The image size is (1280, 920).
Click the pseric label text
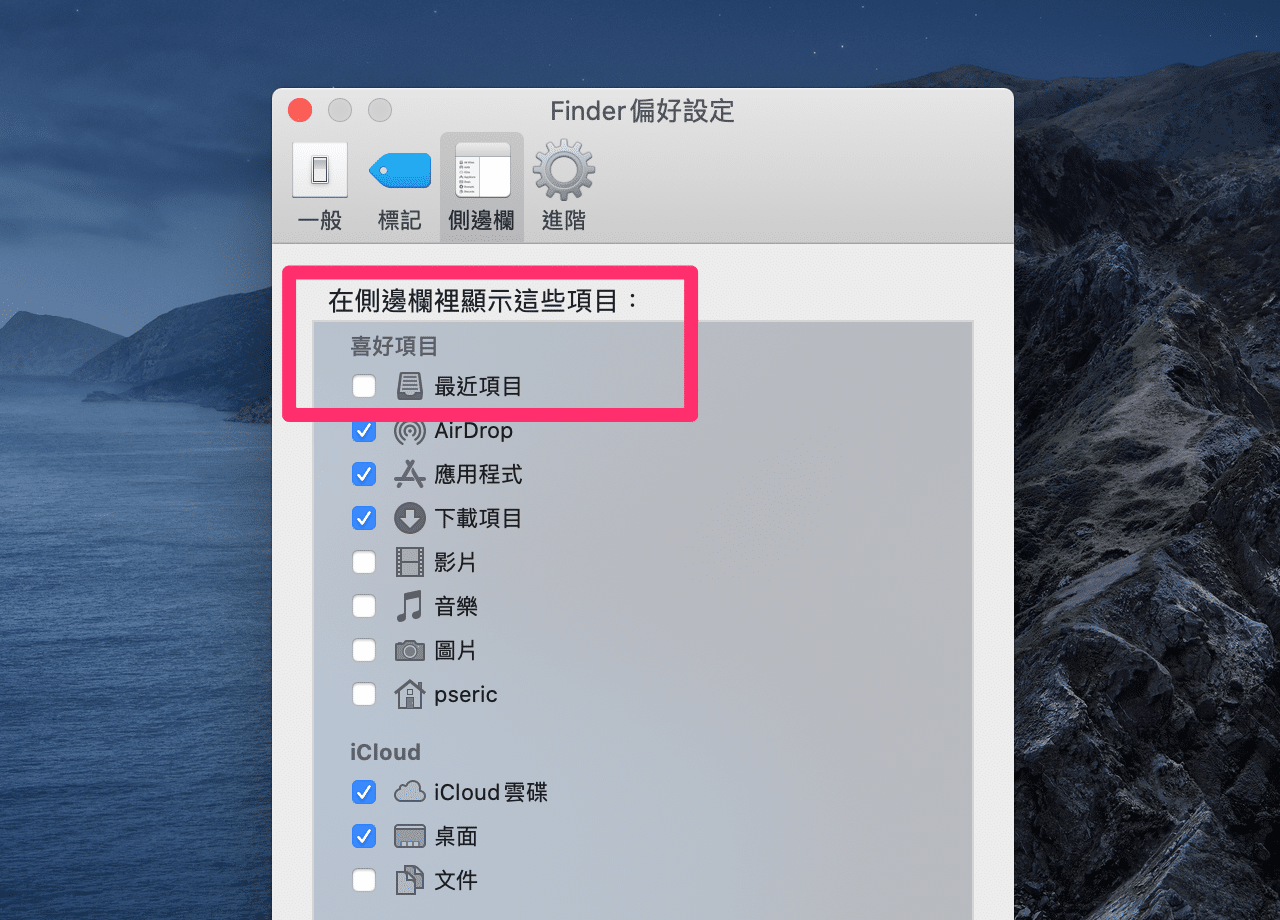[x=466, y=695]
